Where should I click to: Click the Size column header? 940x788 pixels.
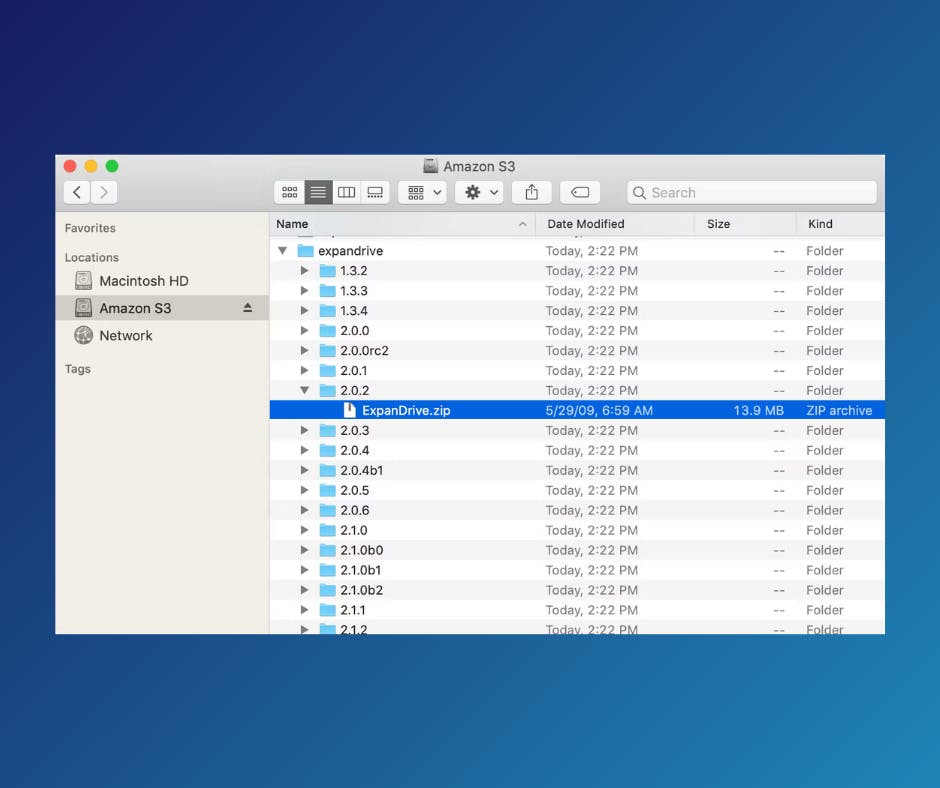tap(718, 224)
